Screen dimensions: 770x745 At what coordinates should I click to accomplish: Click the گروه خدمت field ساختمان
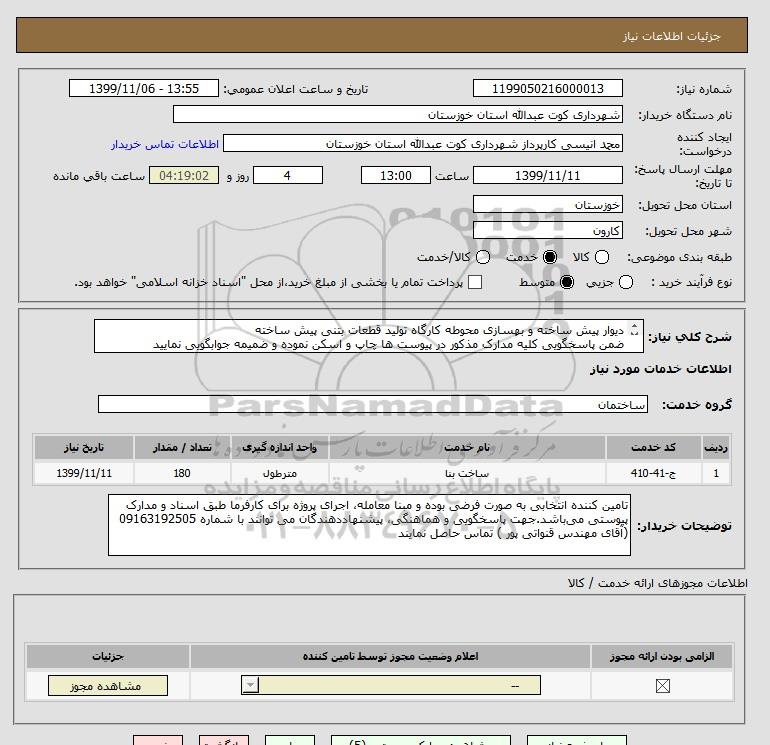coord(373,405)
